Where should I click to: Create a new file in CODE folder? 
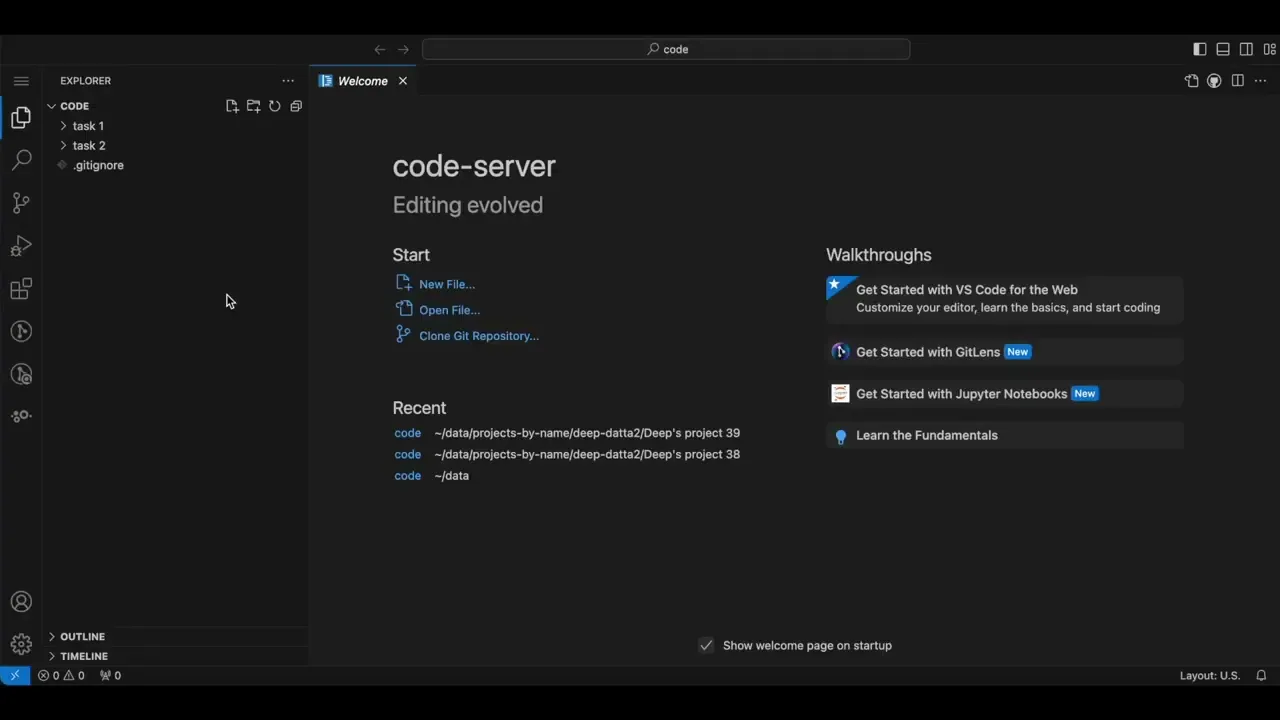[232, 106]
